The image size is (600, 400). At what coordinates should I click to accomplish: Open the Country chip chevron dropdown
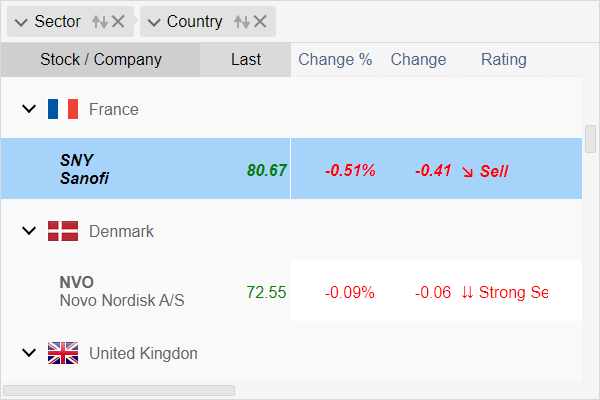coord(153,21)
